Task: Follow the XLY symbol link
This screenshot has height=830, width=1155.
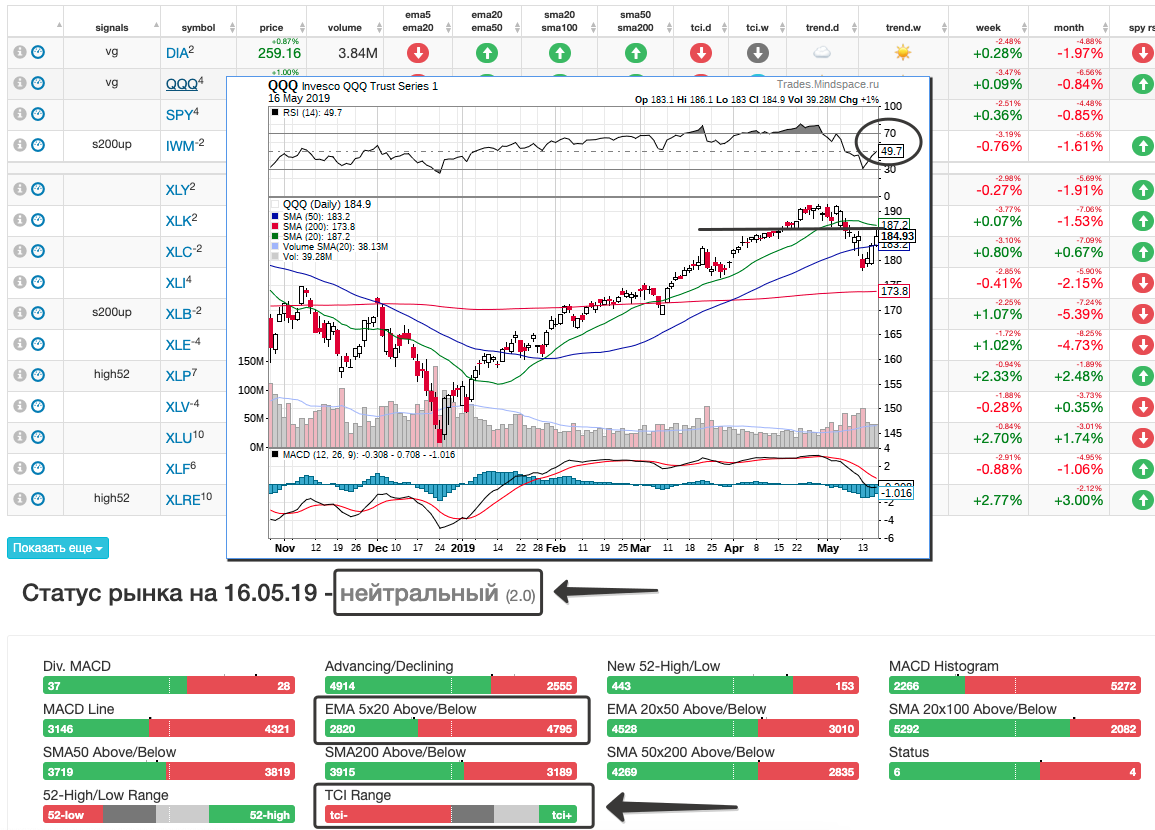Action: coord(180,189)
